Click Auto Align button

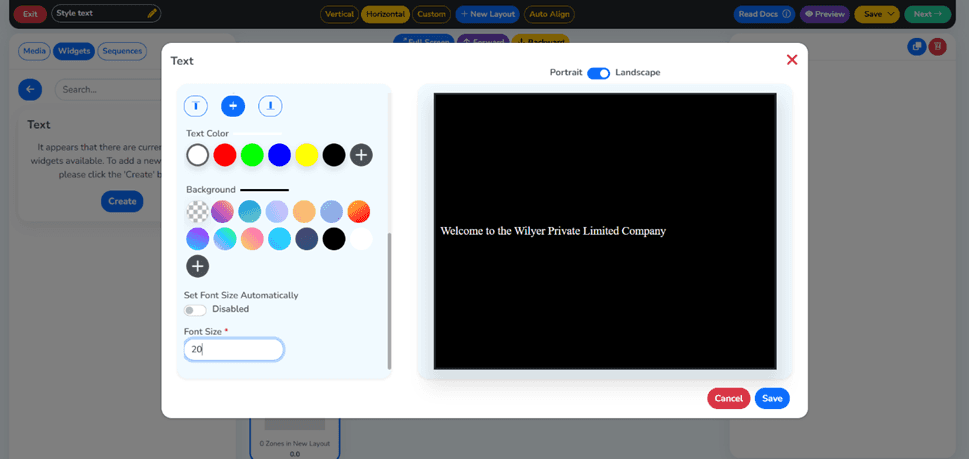(x=549, y=14)
